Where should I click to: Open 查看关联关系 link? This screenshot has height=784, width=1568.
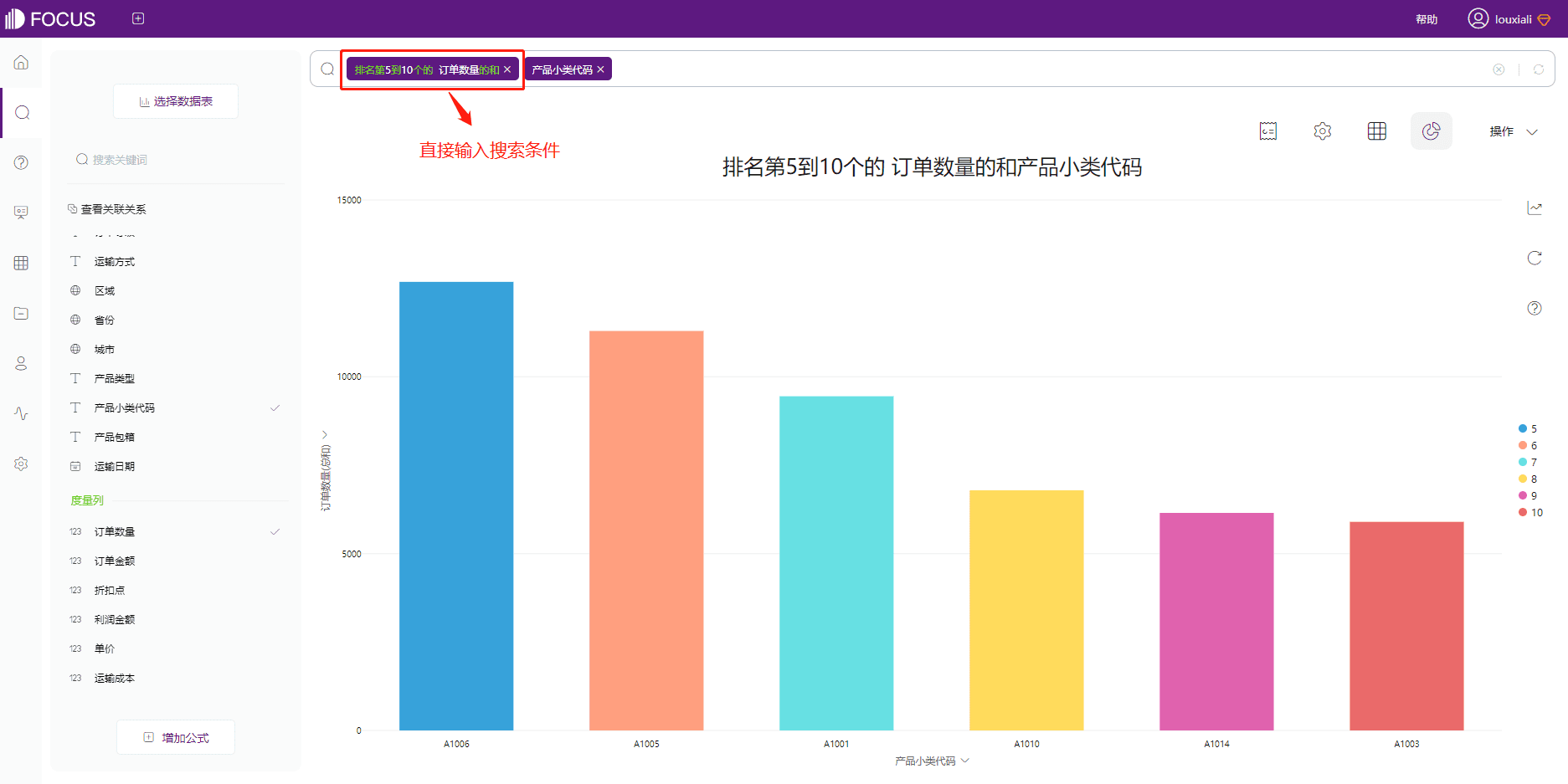click(107, 209)
